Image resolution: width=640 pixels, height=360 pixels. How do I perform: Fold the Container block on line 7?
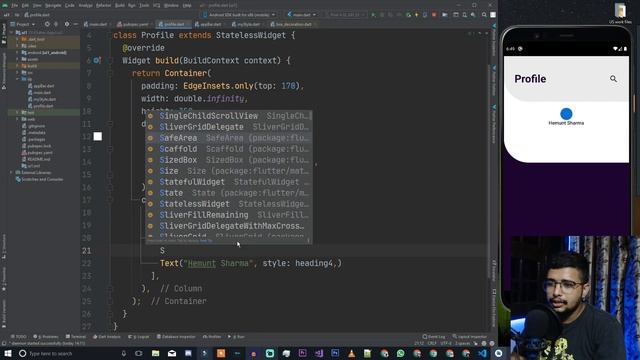(x=110, y=73)
